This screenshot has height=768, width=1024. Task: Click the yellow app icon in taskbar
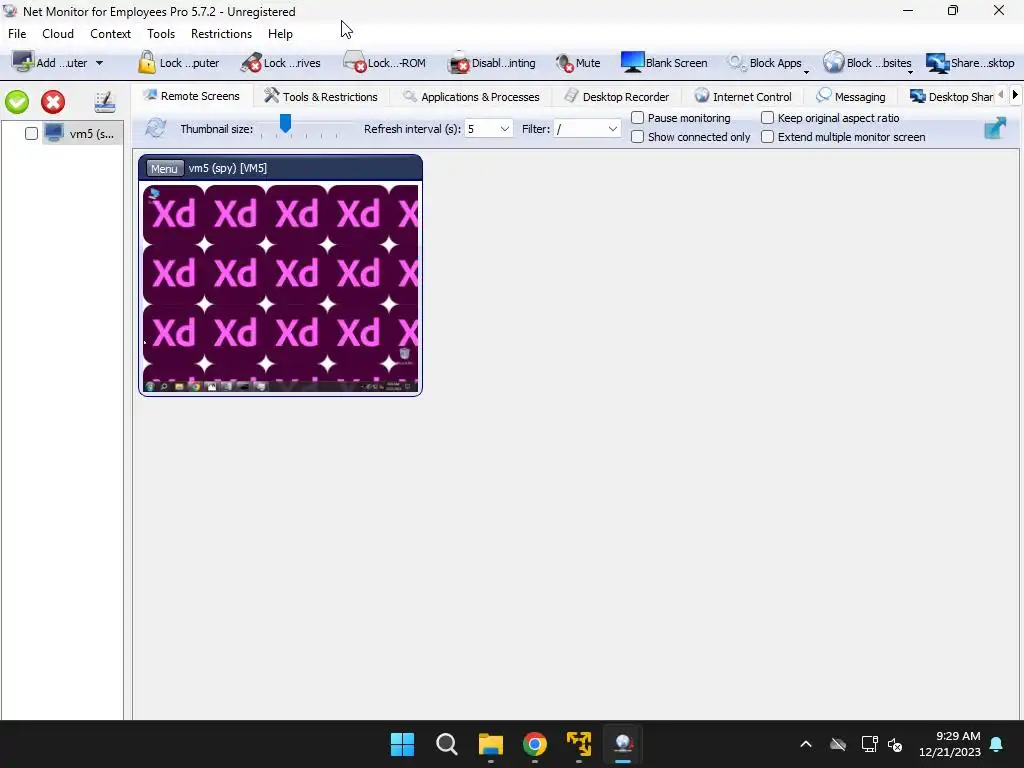click(x=579, y=744)
